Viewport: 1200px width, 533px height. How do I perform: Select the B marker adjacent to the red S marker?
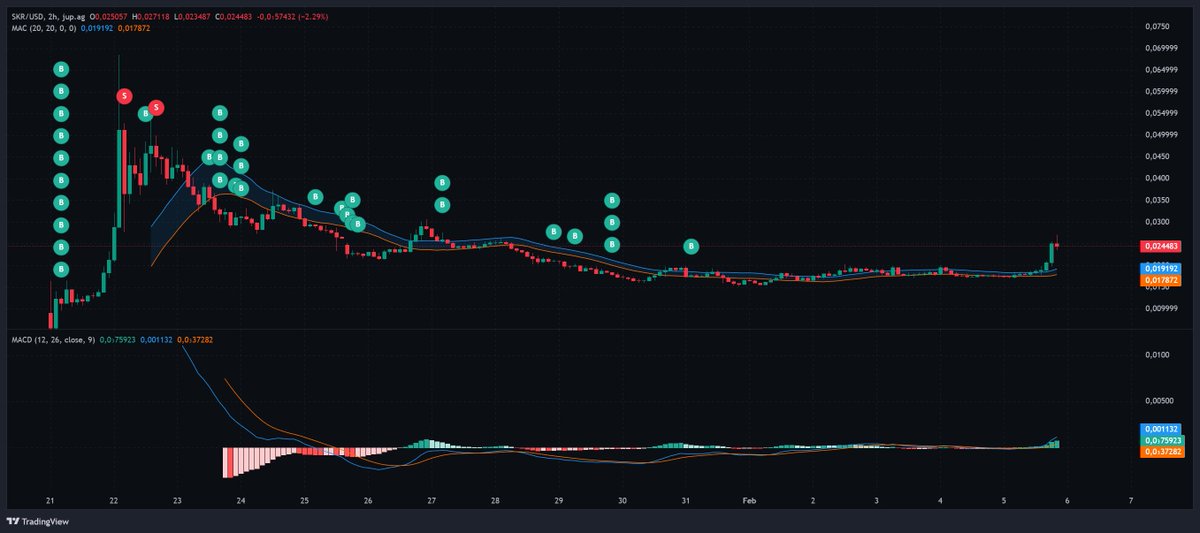pos(145,114)
